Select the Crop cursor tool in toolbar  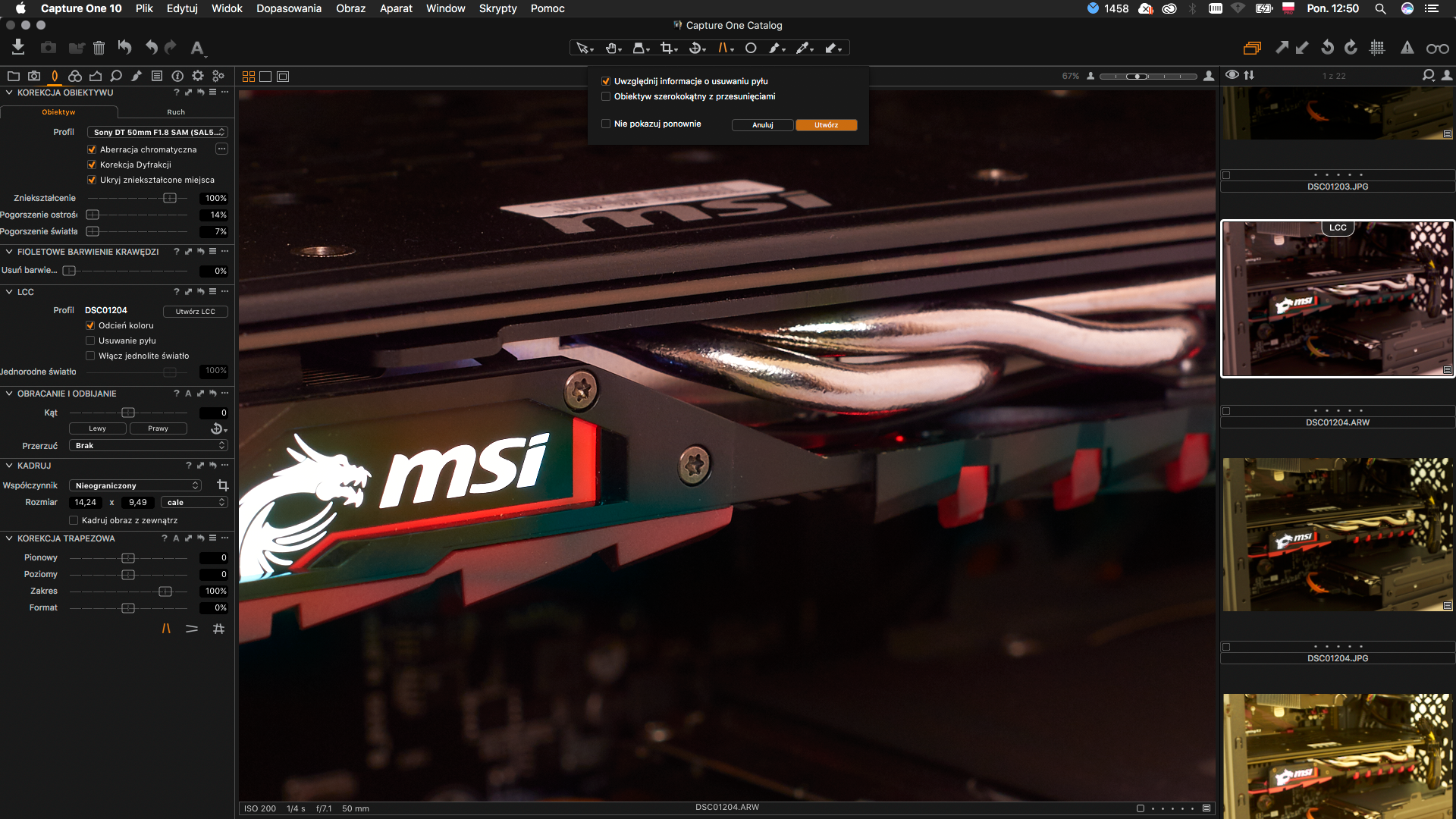667,48
